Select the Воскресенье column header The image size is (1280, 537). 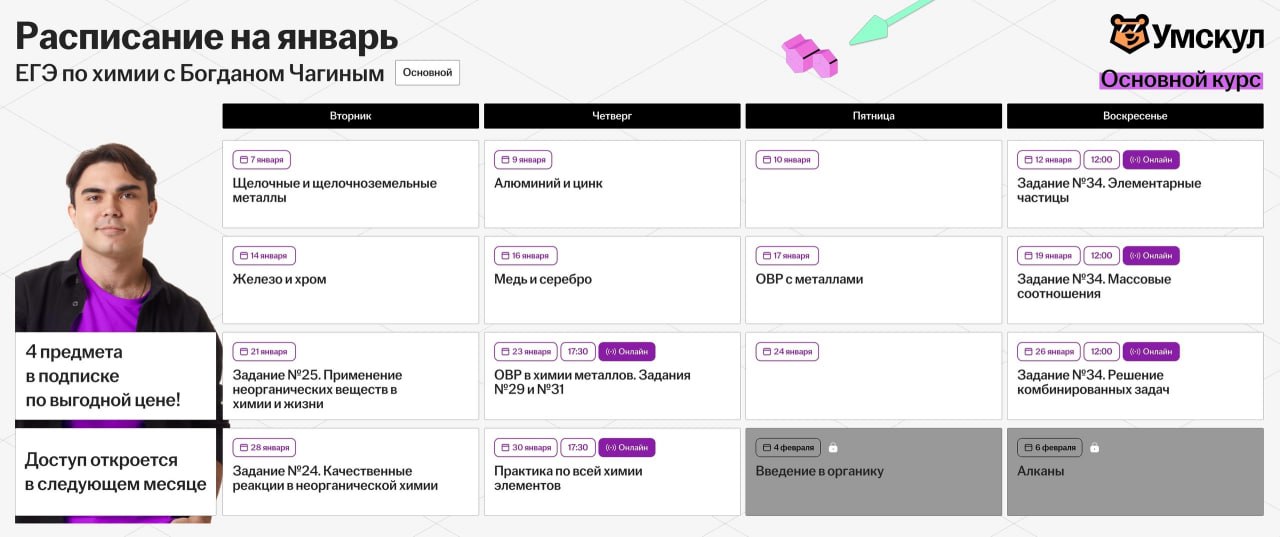1135,116
